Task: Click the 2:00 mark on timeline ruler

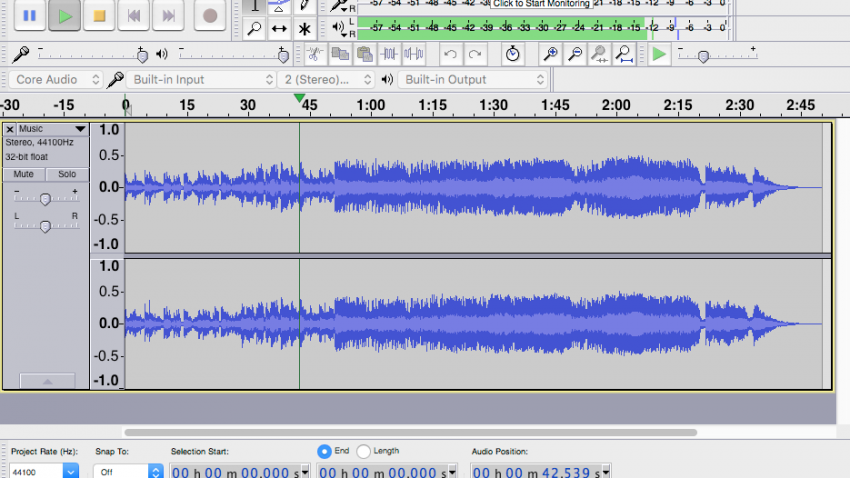Action: point(616,105)
